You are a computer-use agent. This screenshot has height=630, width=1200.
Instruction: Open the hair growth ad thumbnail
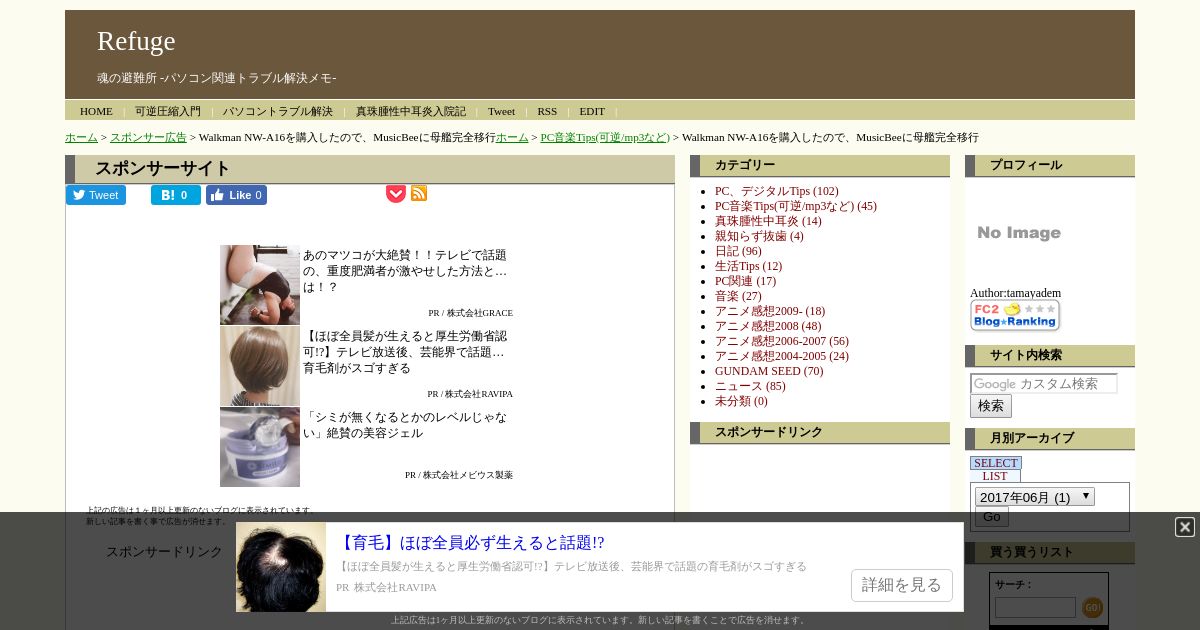click(x=260, y=366)
